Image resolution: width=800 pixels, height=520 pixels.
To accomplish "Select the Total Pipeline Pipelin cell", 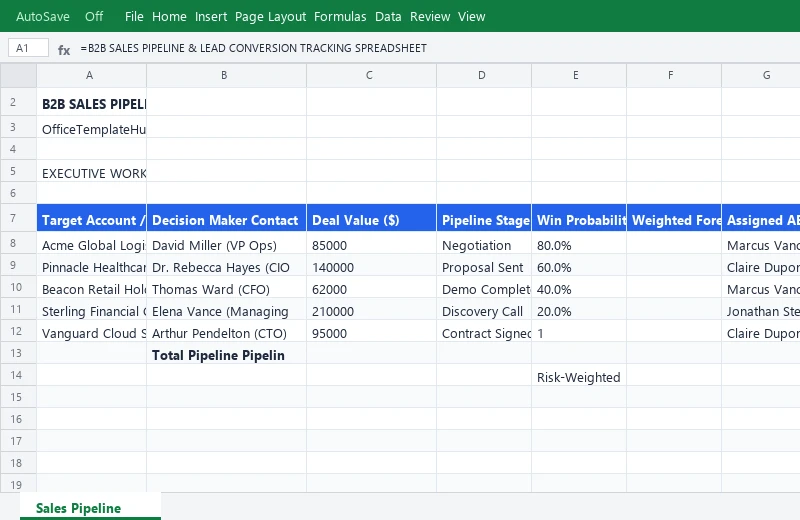I will pos(227,355).
